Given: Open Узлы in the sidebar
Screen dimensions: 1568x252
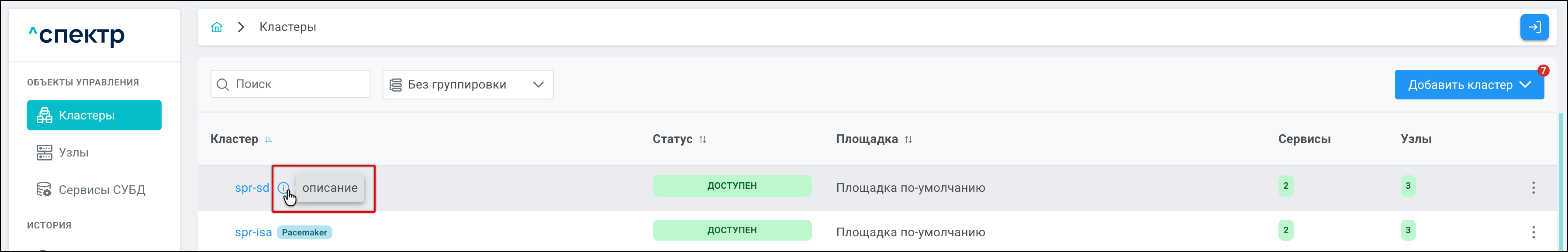Looking at the screenshot, I should pyautogui.click(x=73, y=153).
